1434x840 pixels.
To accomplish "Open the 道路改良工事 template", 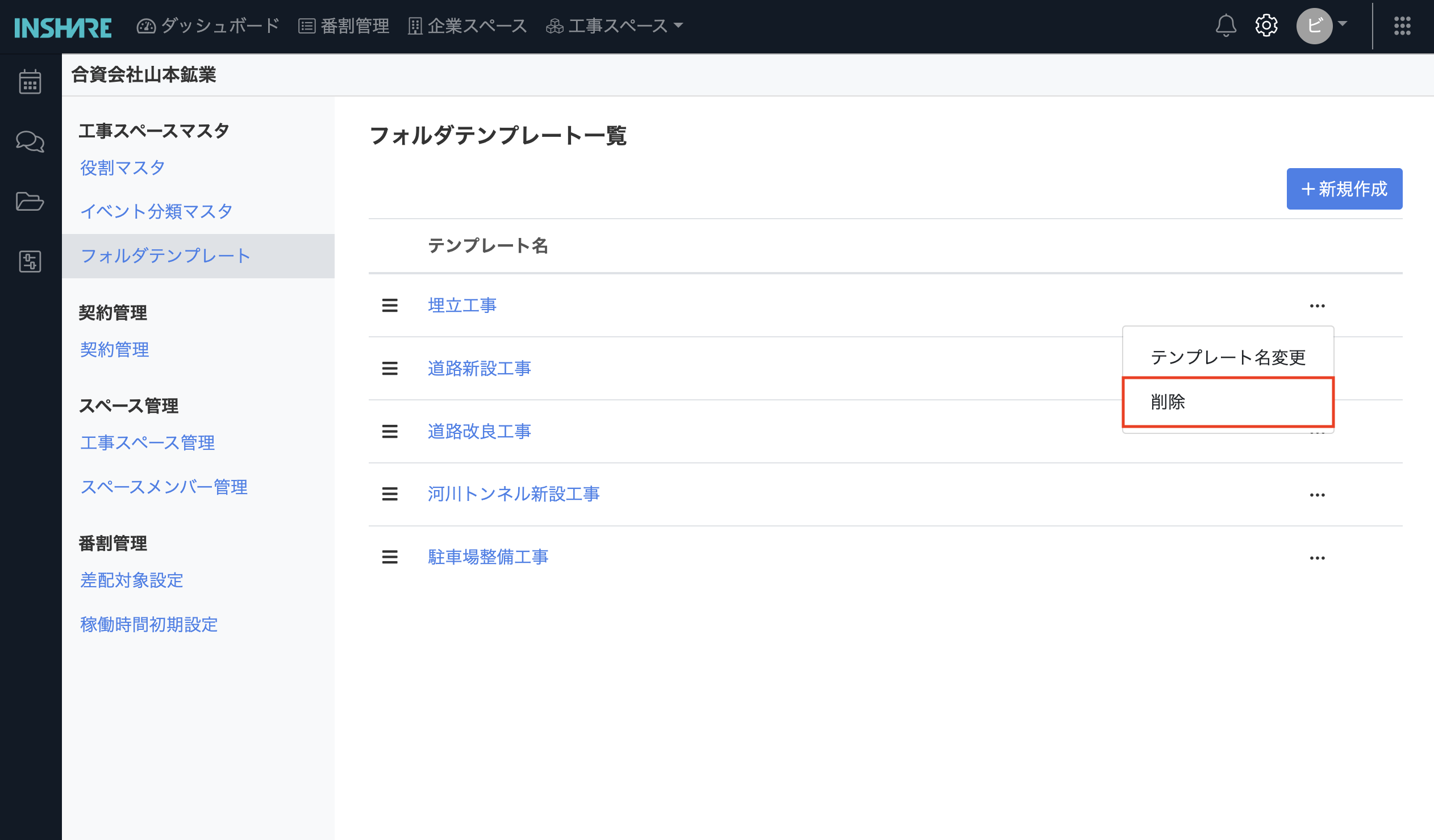I will point(479,432).
